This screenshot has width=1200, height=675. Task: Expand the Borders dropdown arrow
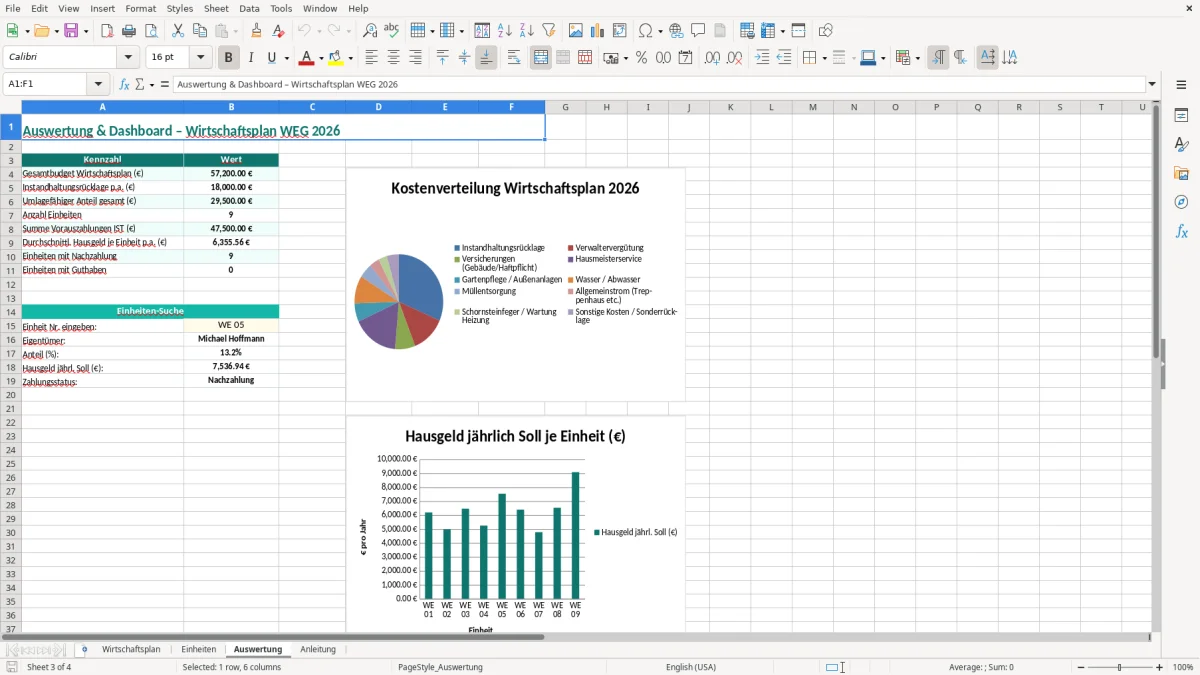[x=824, y=58]
